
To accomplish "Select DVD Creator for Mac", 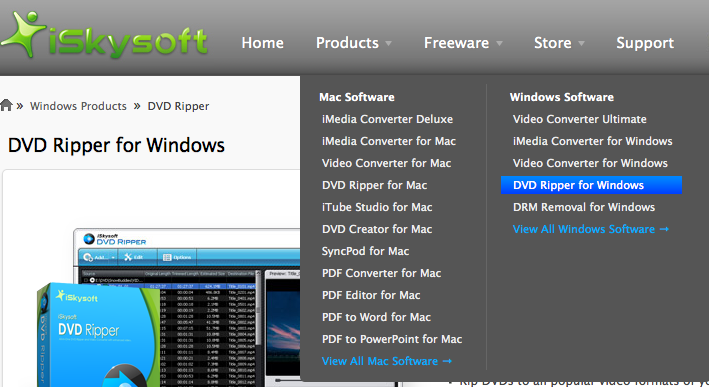I will (x=377, y=229).
